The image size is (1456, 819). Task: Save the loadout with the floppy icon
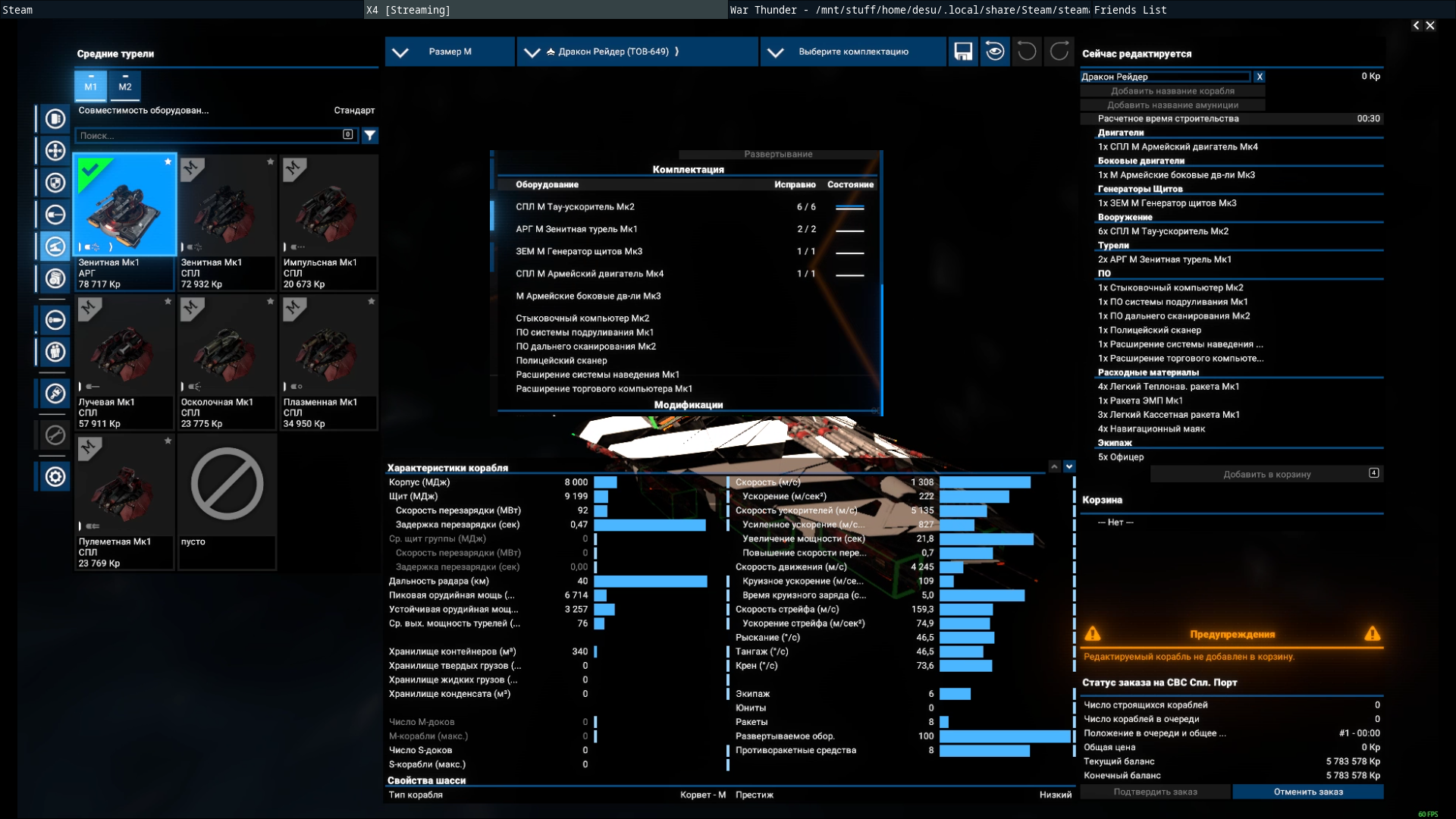pyautogui.click(x=963, y=52)
